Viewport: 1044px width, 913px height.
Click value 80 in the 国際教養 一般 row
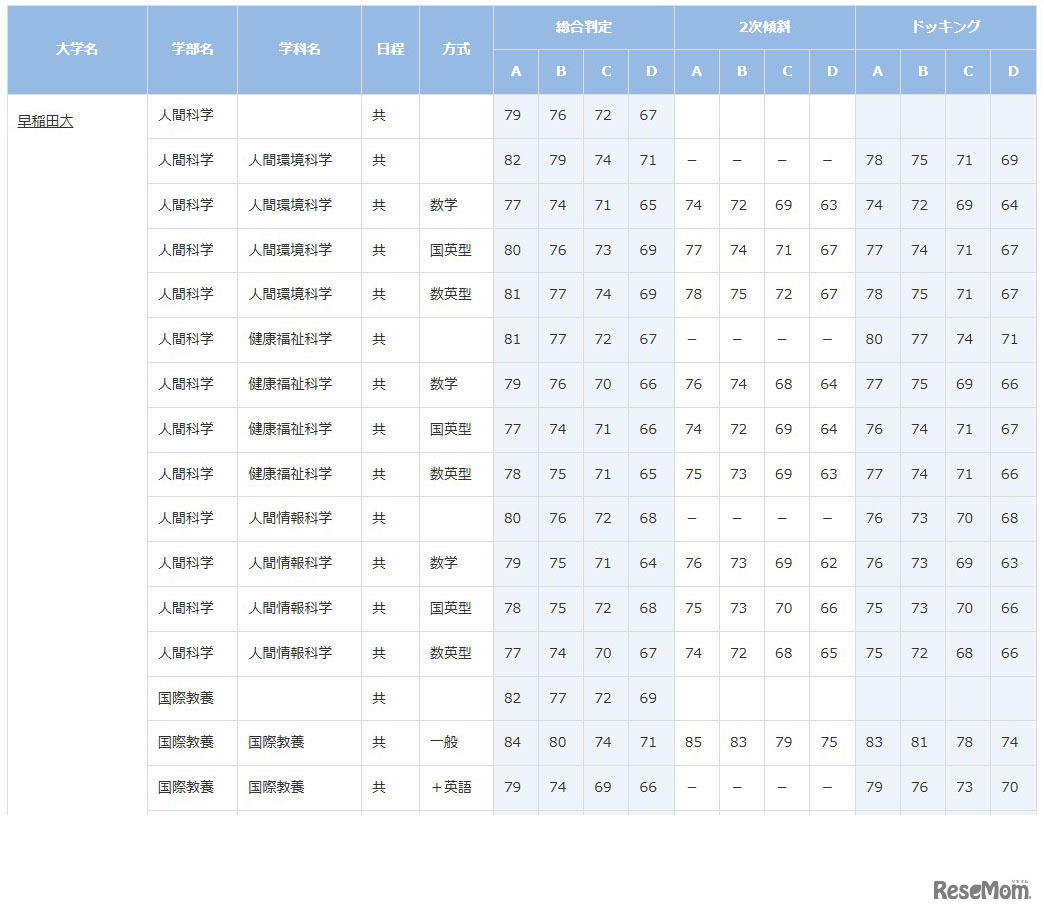pyautogui.click(x=558, y=742)
